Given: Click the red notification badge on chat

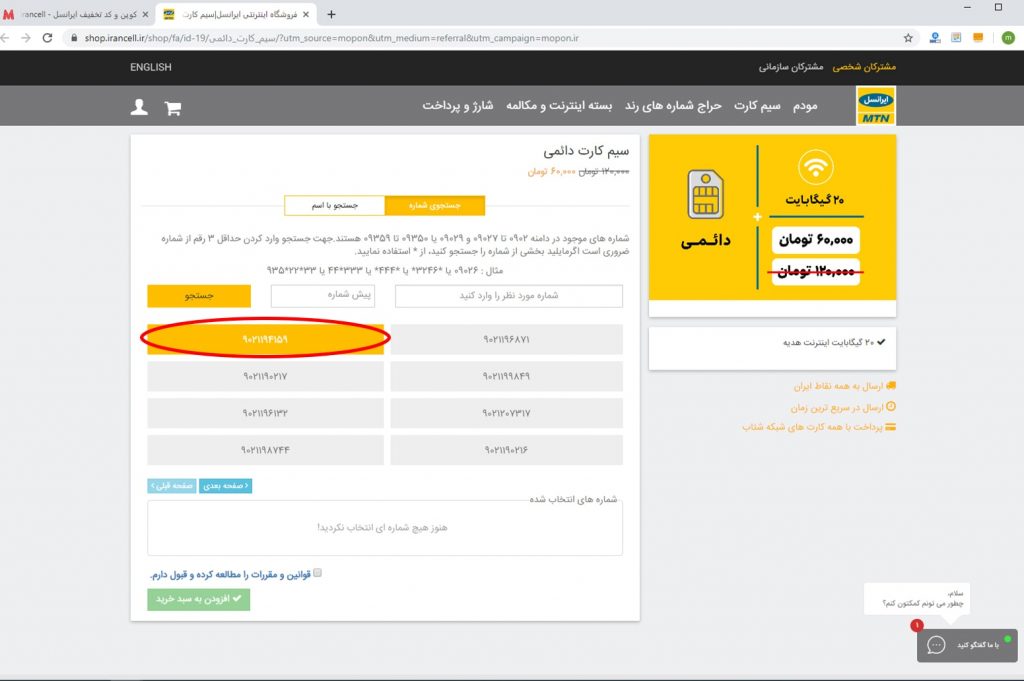Looking at the screenshot, I should click(x=917, y=626).
